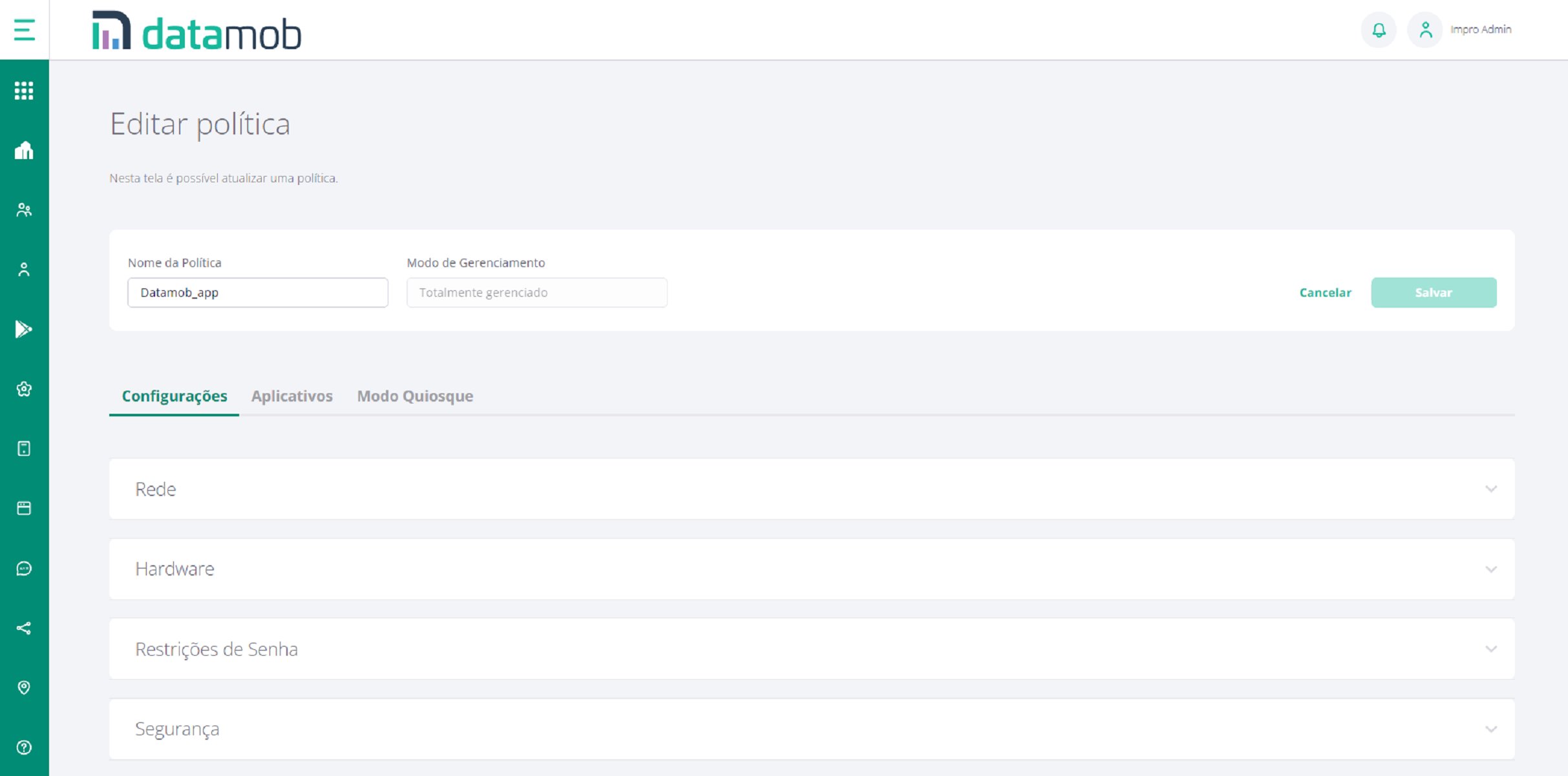
Task: Open the company buildings icon in sidebar
Action: point(24,151)
